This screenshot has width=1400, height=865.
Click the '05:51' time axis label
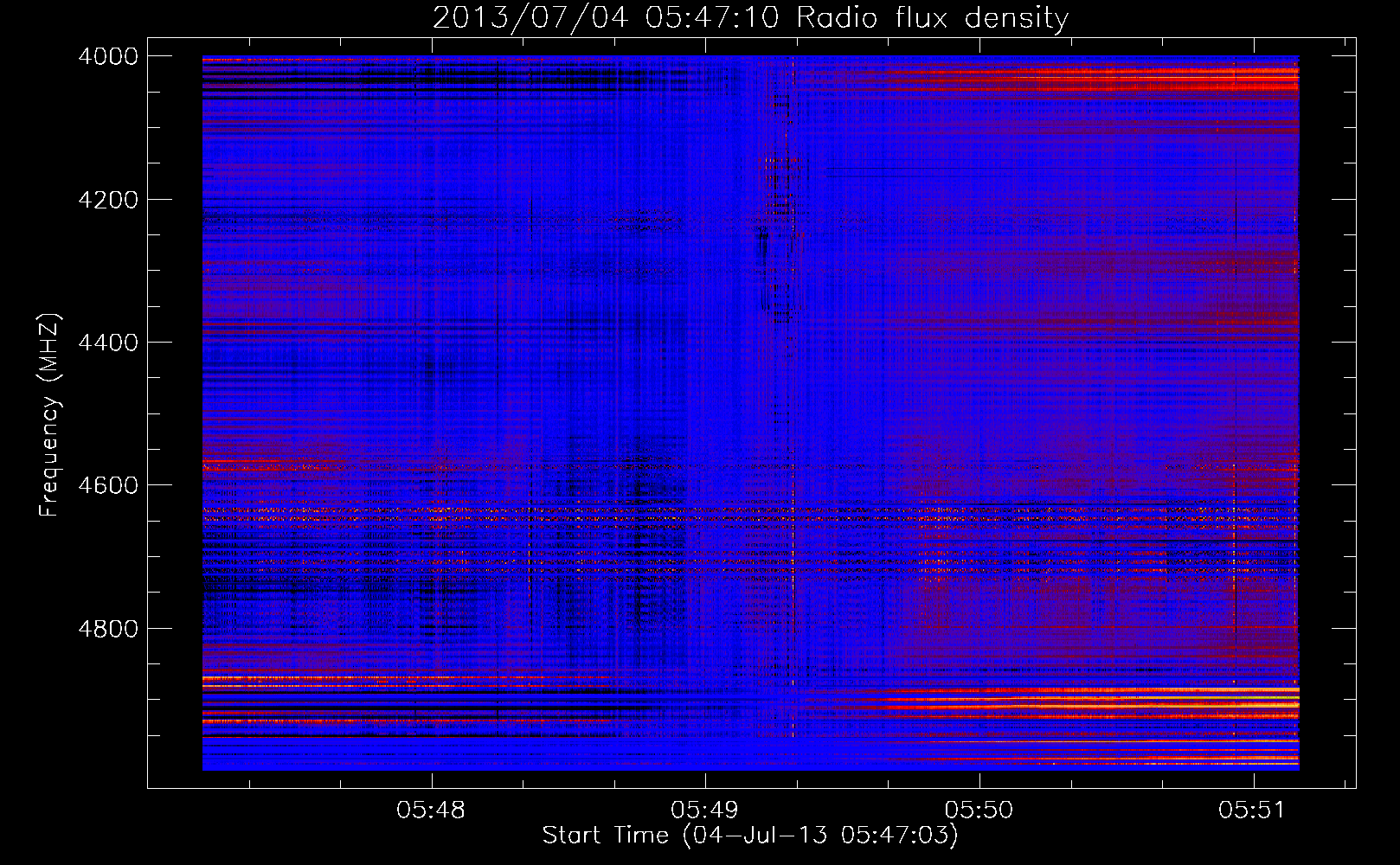(x=1252, y=811)
